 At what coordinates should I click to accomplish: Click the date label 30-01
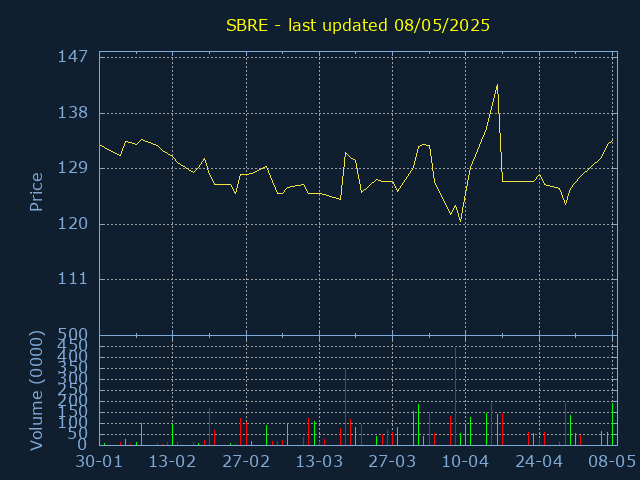click(x=99, y=462)
